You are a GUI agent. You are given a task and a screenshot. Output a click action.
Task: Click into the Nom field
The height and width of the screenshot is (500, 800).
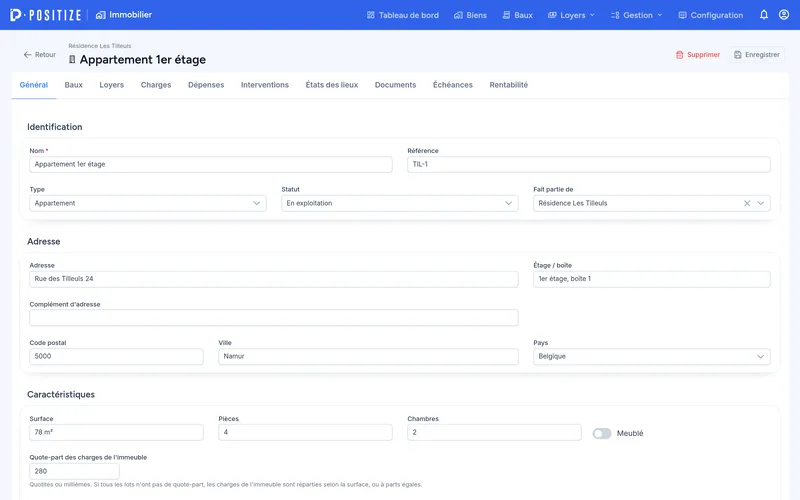[211, 164]
